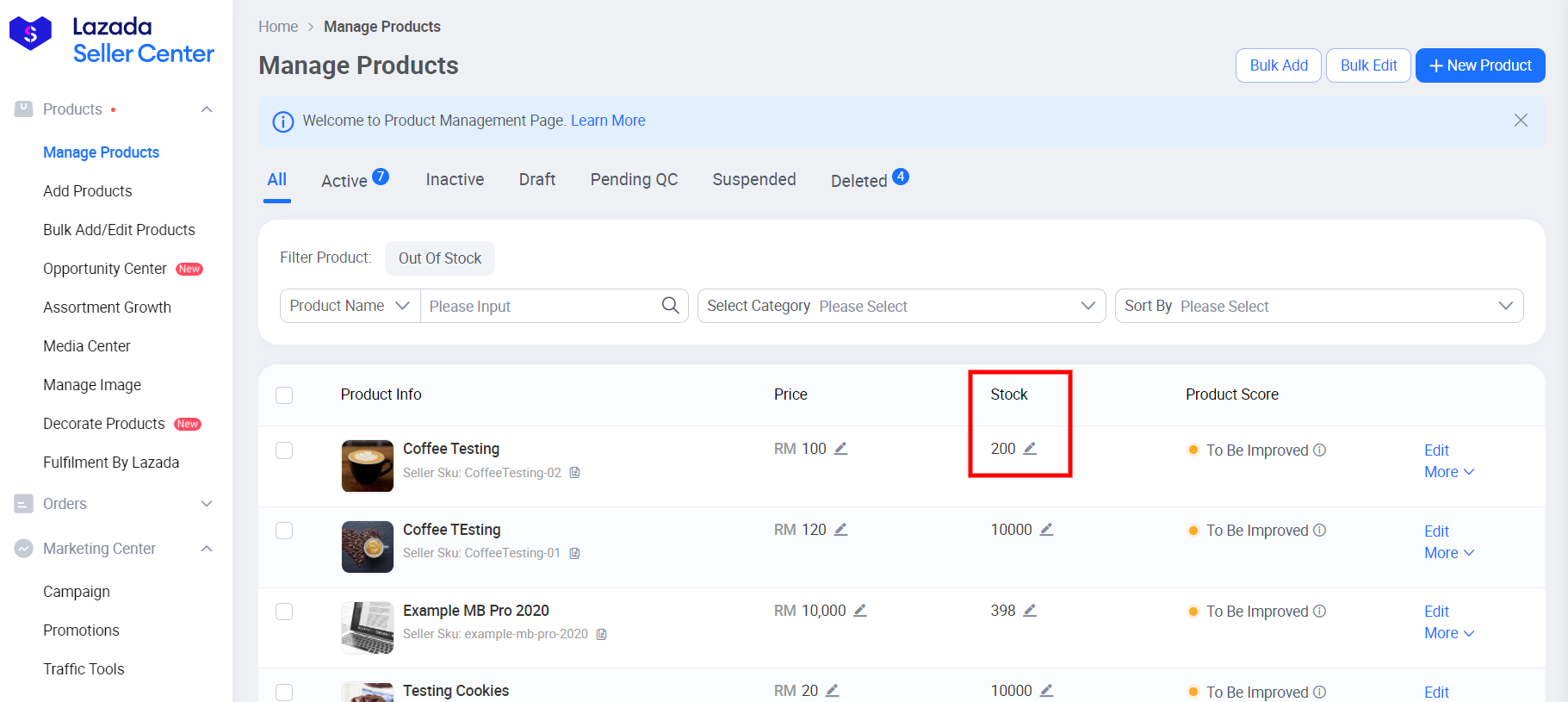Check the Coffee Testing row checkbox
1568x702 pixels.
(284, 450)
